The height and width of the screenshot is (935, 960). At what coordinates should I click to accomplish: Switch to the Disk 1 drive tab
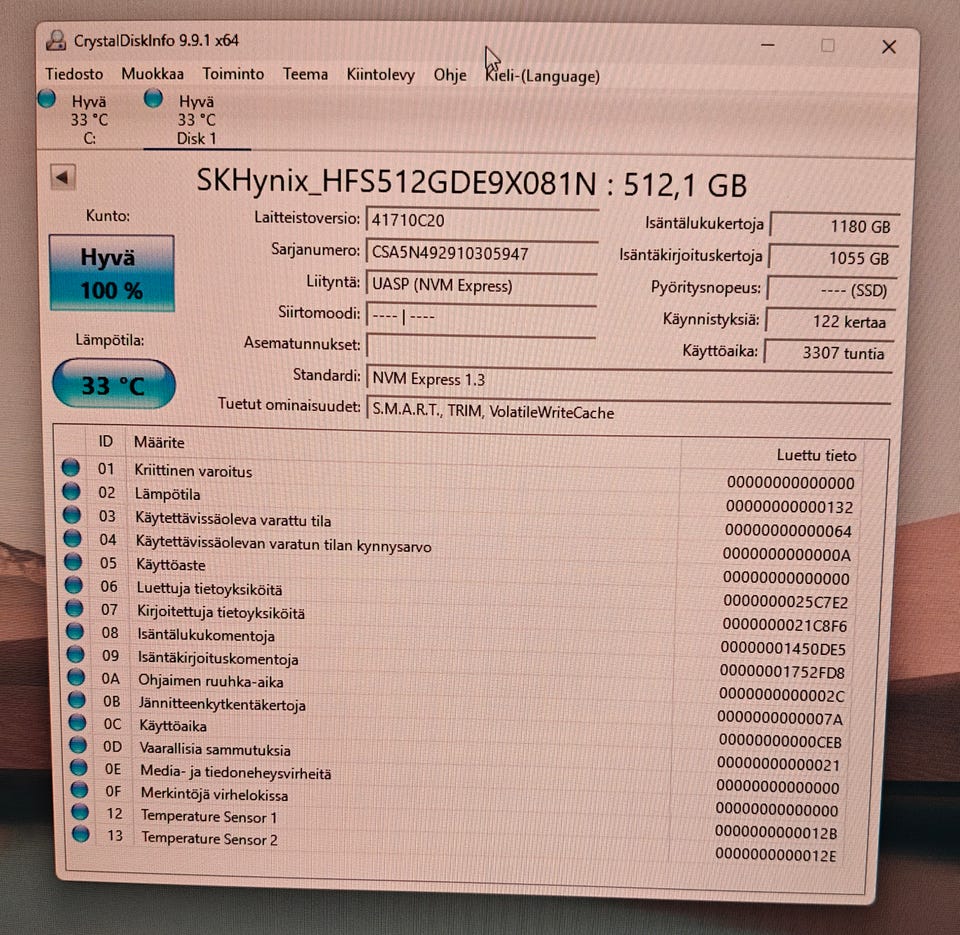pos(197,119)
